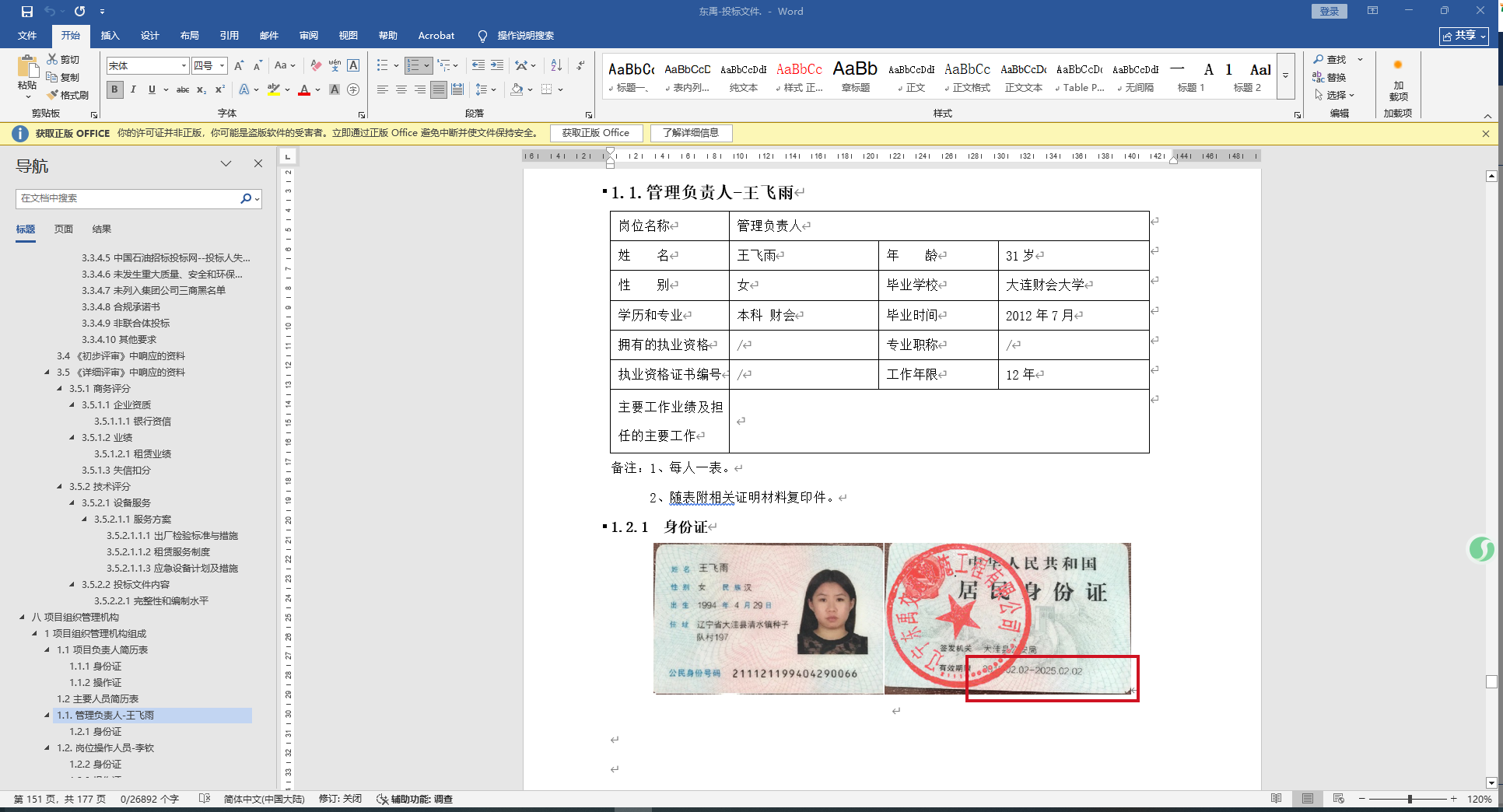This screenshot has width=1503, height=812.
Task: Click the save icon in title bar
Action: (27, 11)
